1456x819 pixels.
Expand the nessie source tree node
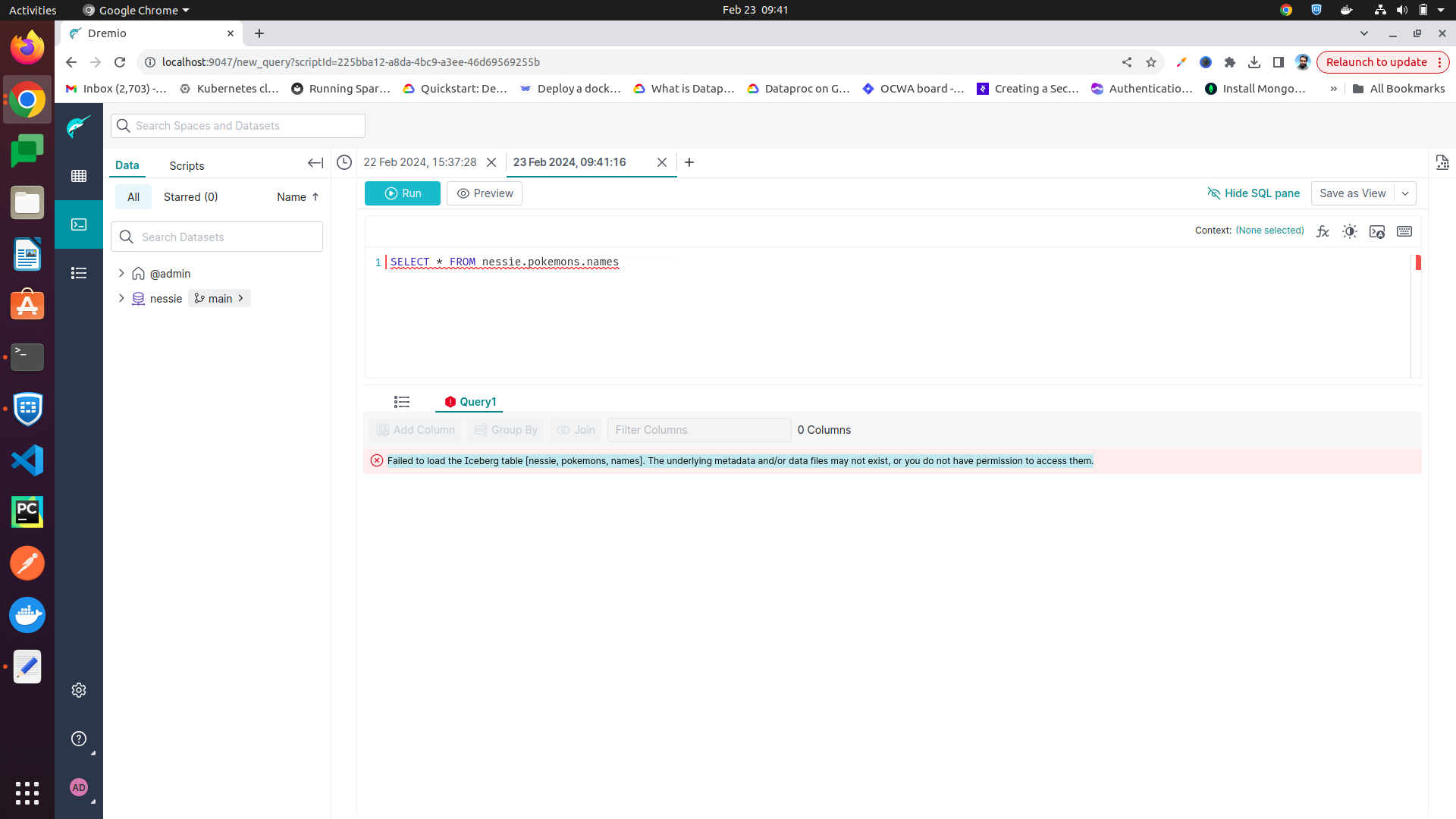pos(121,298)
